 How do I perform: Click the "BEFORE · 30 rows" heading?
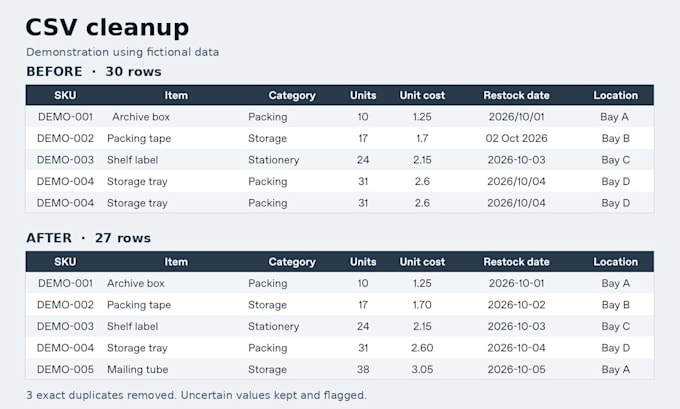click(x=94, y=72)
